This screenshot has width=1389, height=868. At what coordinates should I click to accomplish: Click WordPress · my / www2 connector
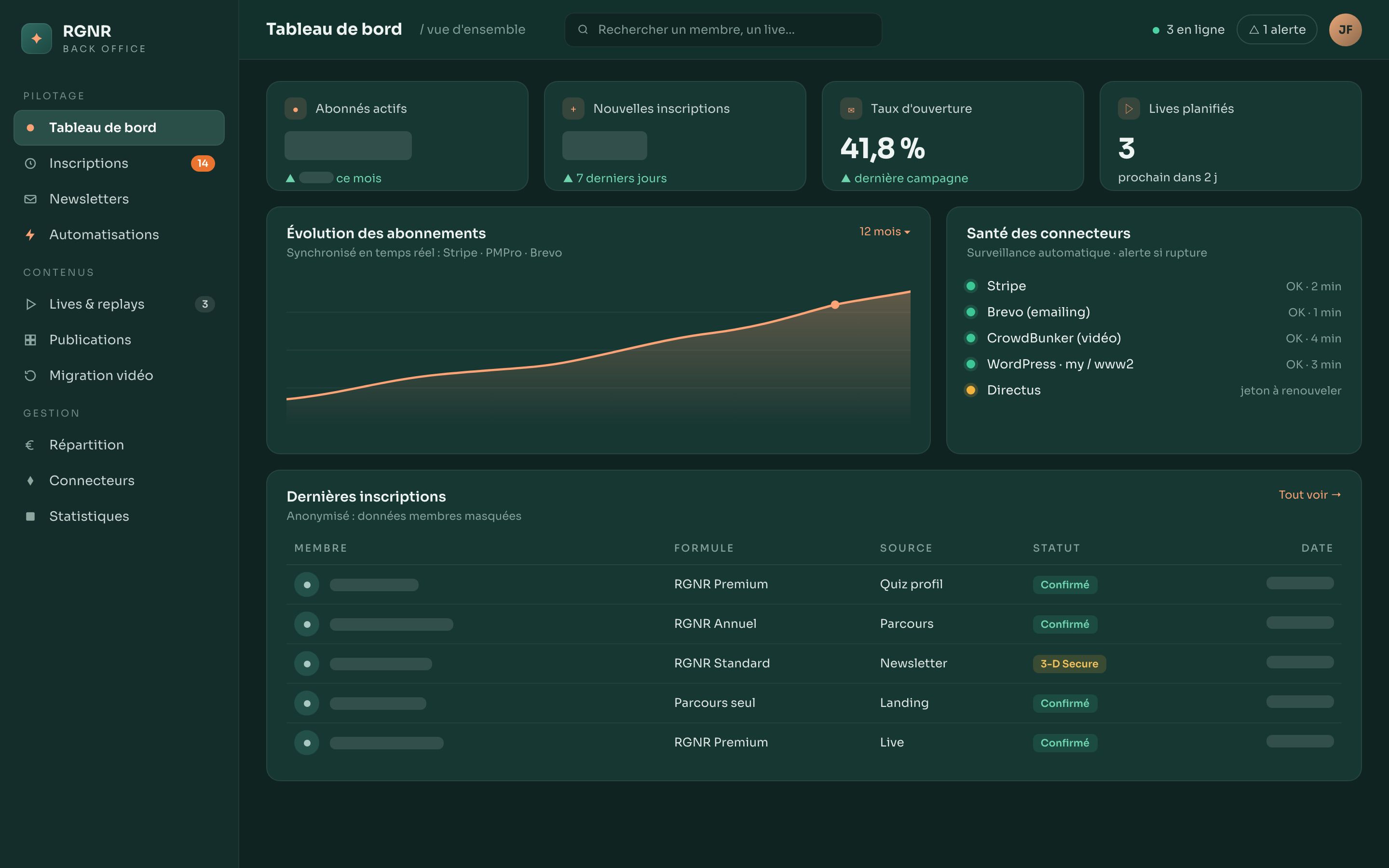1154,364
